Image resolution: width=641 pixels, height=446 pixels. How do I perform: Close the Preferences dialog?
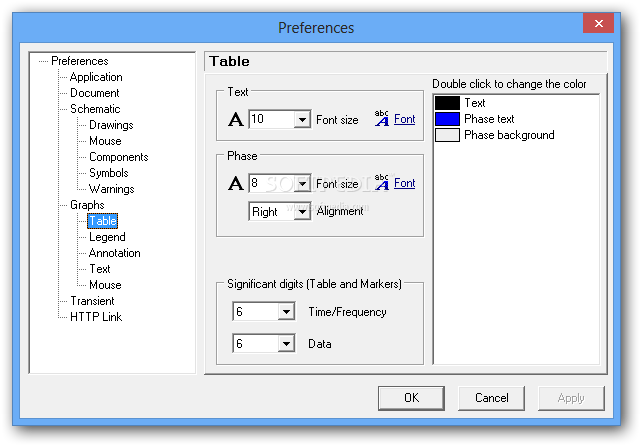(x=598, y=23)
